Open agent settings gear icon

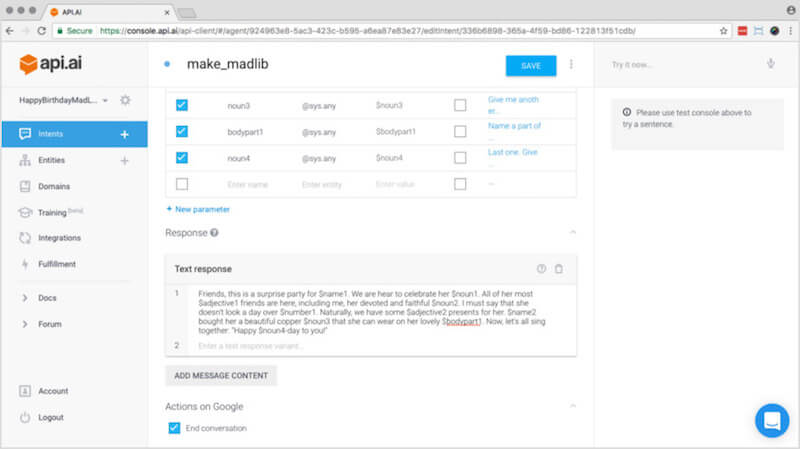(125, 100)
